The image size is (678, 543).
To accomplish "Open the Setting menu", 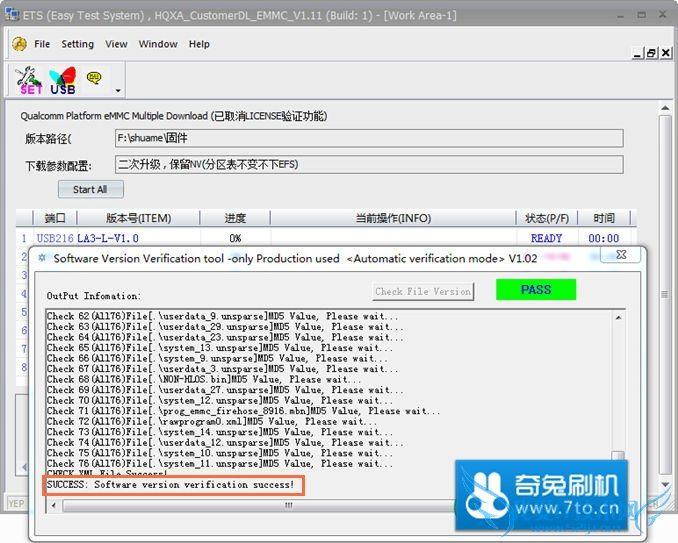I will coord(77,44).
